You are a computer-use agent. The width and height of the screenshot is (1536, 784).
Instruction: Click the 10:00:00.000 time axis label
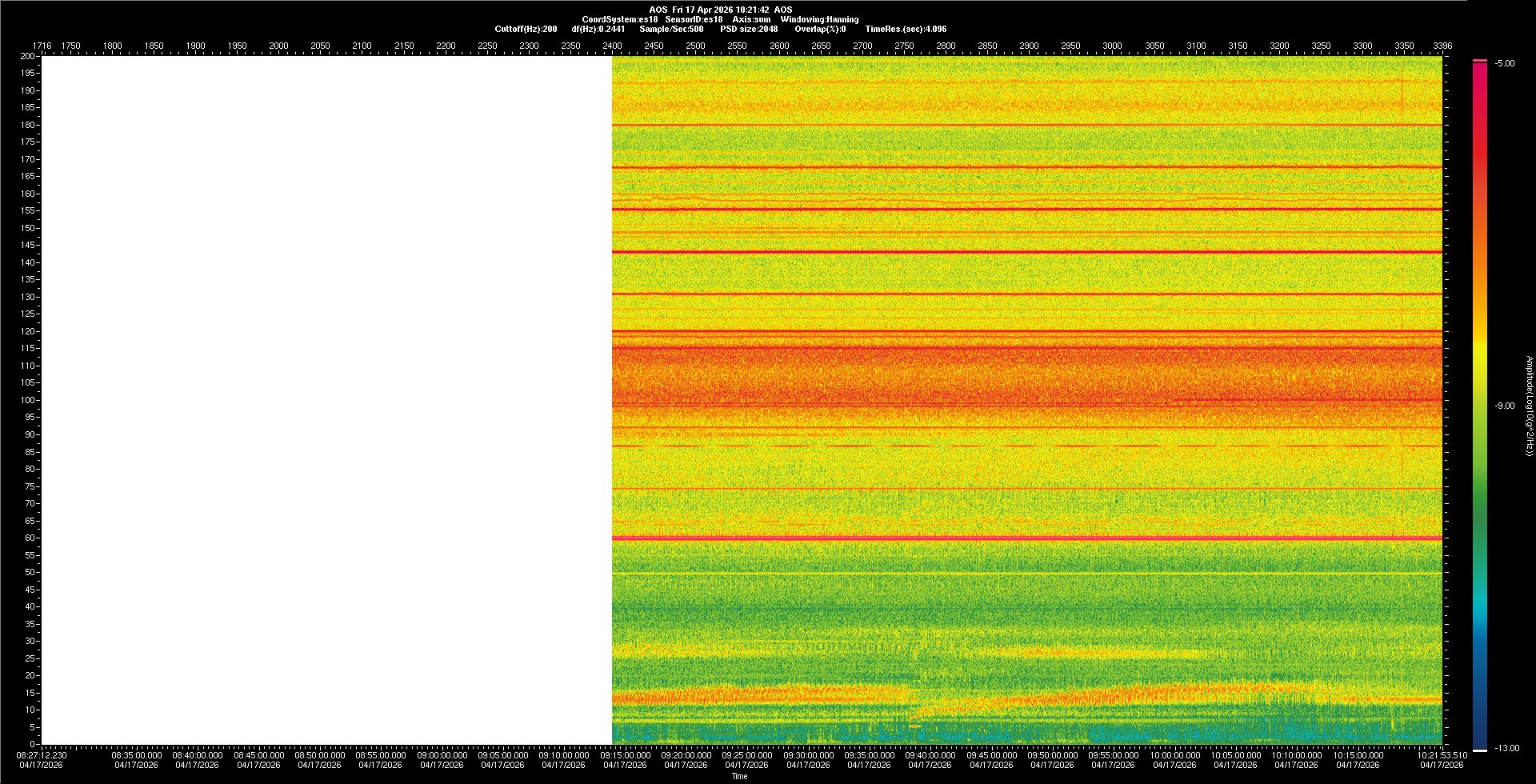tap(1174, 755)
